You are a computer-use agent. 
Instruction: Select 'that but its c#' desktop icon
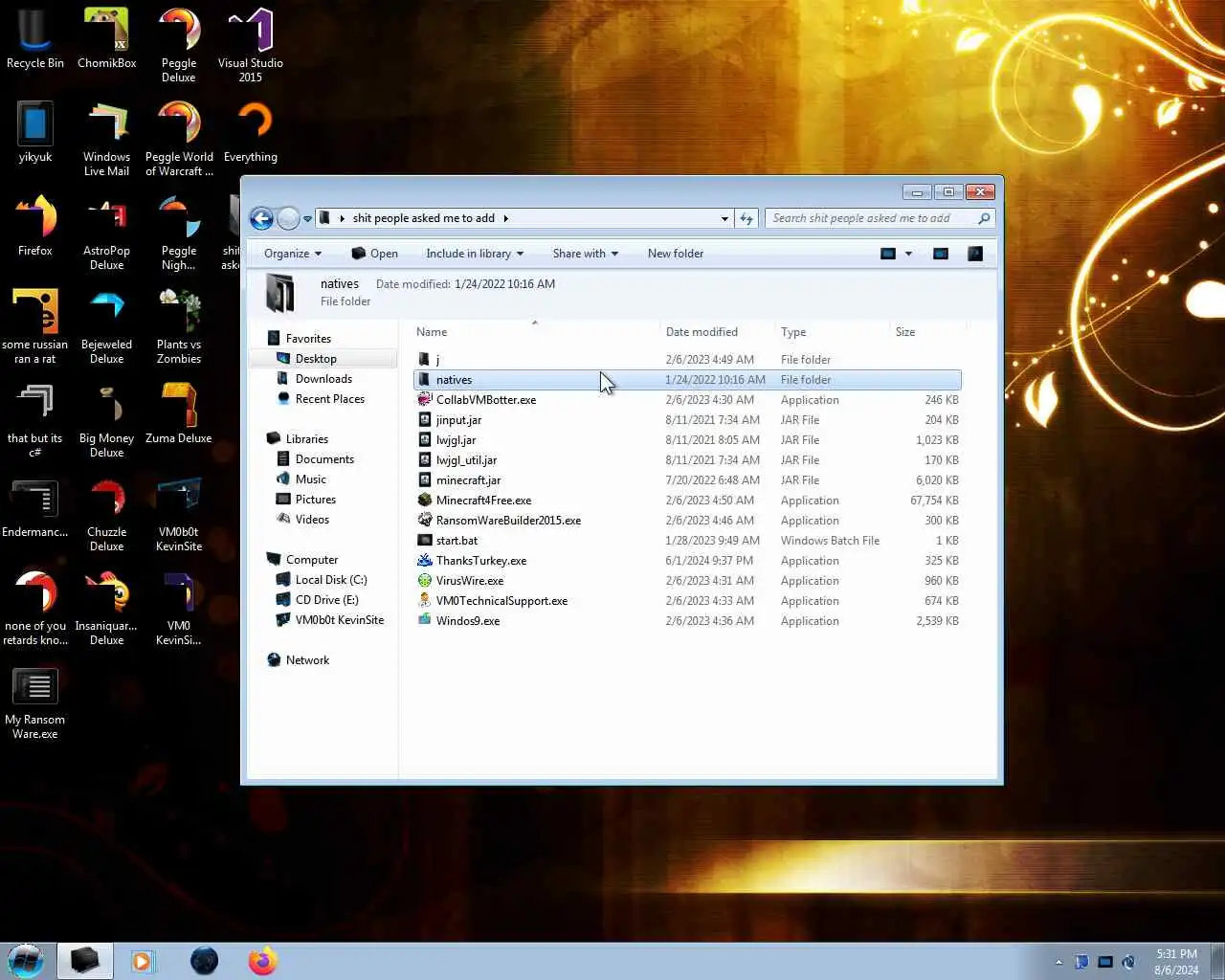pos(35,421)
